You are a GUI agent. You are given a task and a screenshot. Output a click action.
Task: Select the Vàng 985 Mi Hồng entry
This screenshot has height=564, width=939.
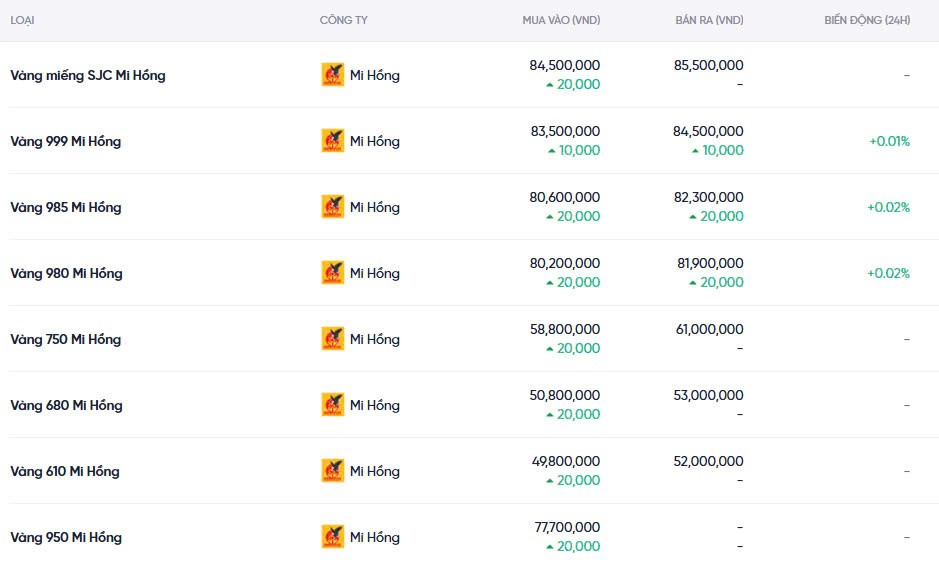click(66, 207)
